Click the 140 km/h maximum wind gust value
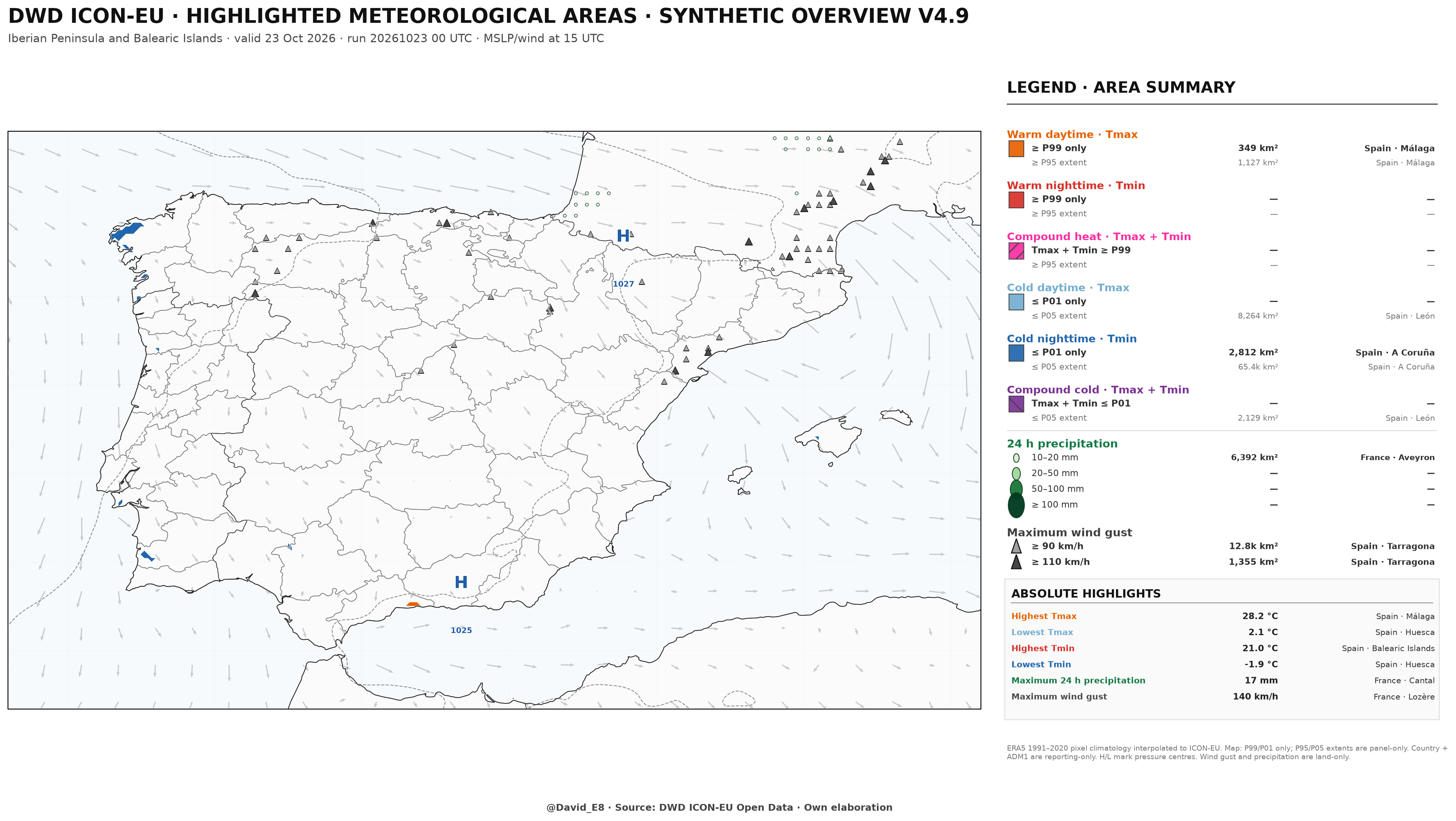 [x=1255, y=697]
